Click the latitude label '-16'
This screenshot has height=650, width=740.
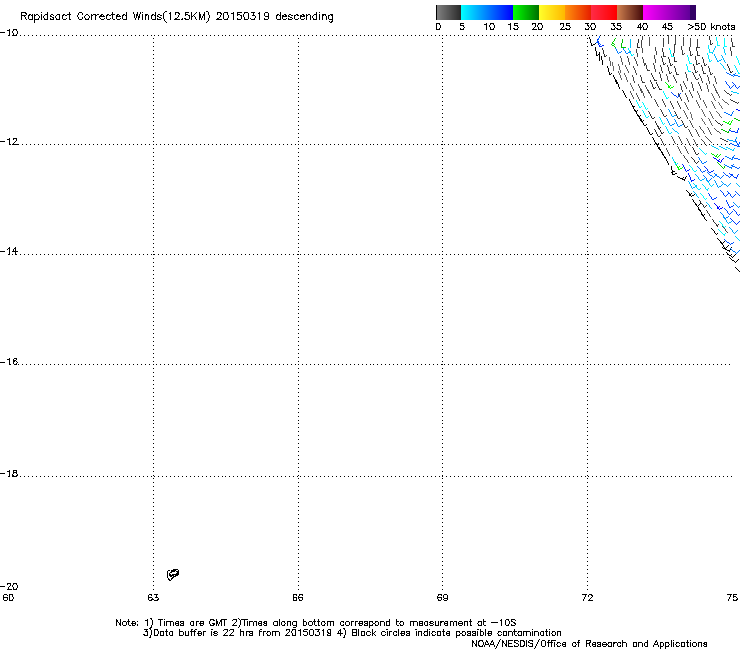point(9,362)
